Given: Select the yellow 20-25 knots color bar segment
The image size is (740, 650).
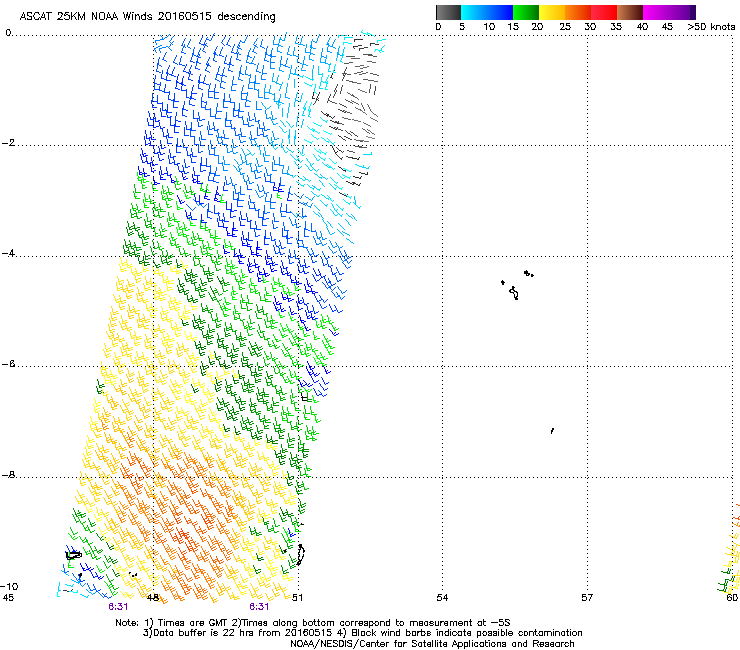Looking at the screenshot, I should 552,12.
